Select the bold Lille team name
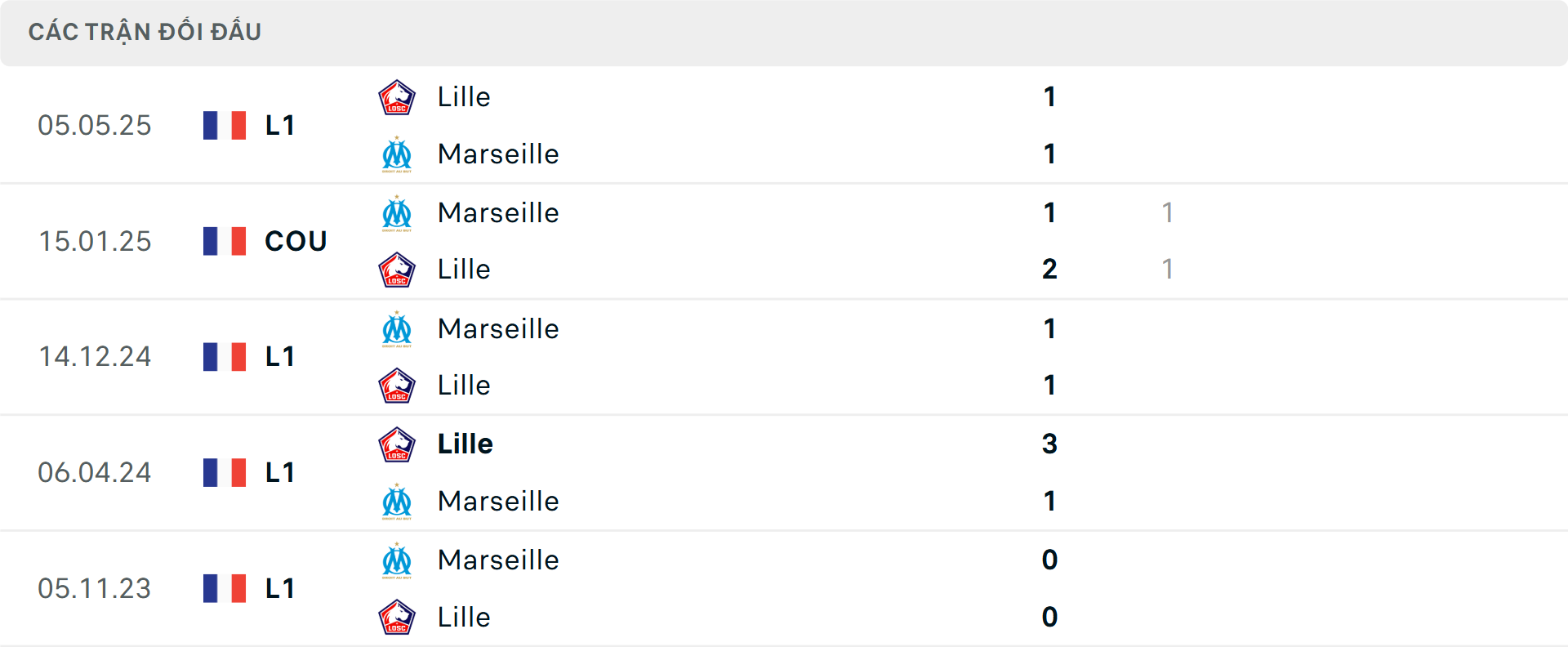Viewport: 1568px width, 647px height. [x=463, y=444]
